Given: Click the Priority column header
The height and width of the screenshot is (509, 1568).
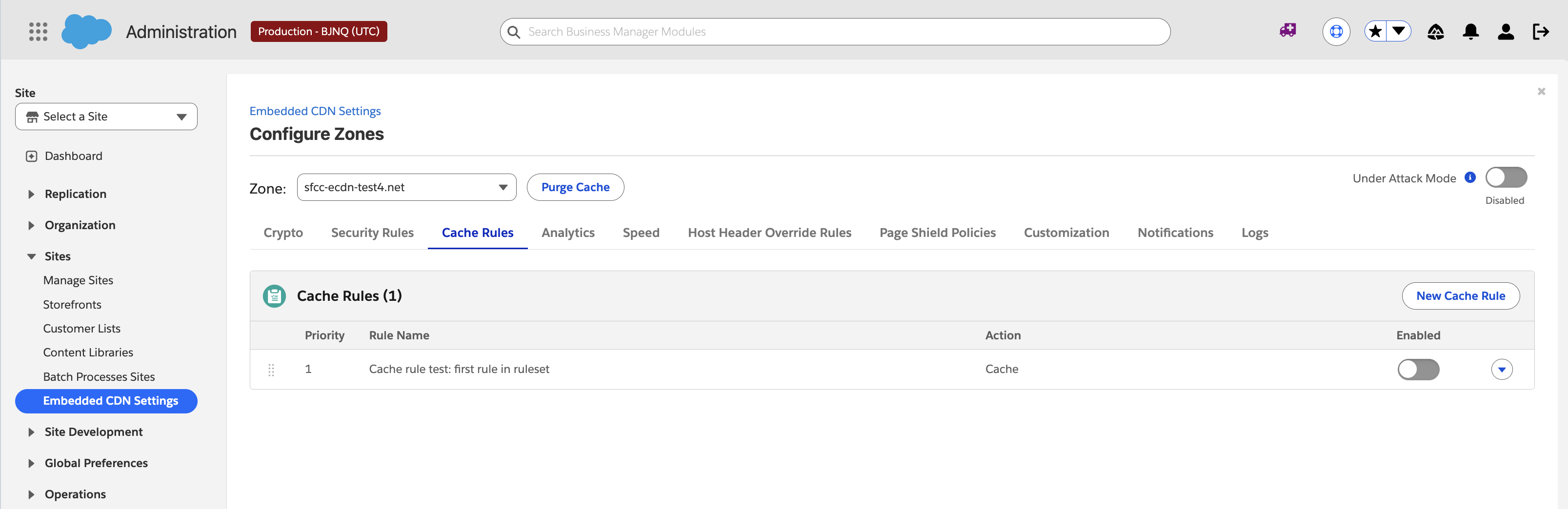Looking at the screenshot, I should click(x=324, y=336).
